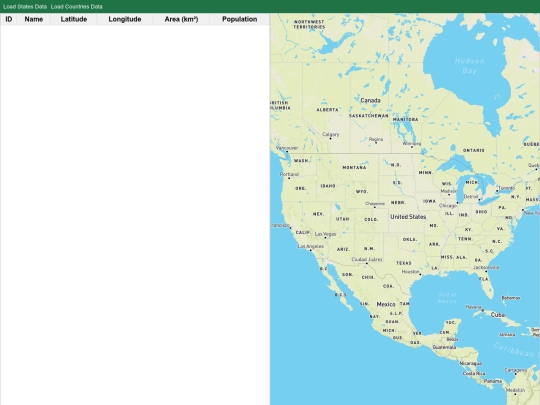Click the Costa Rica map label
Viewport: 540px width, 405px height.
[x=474, y=373]
